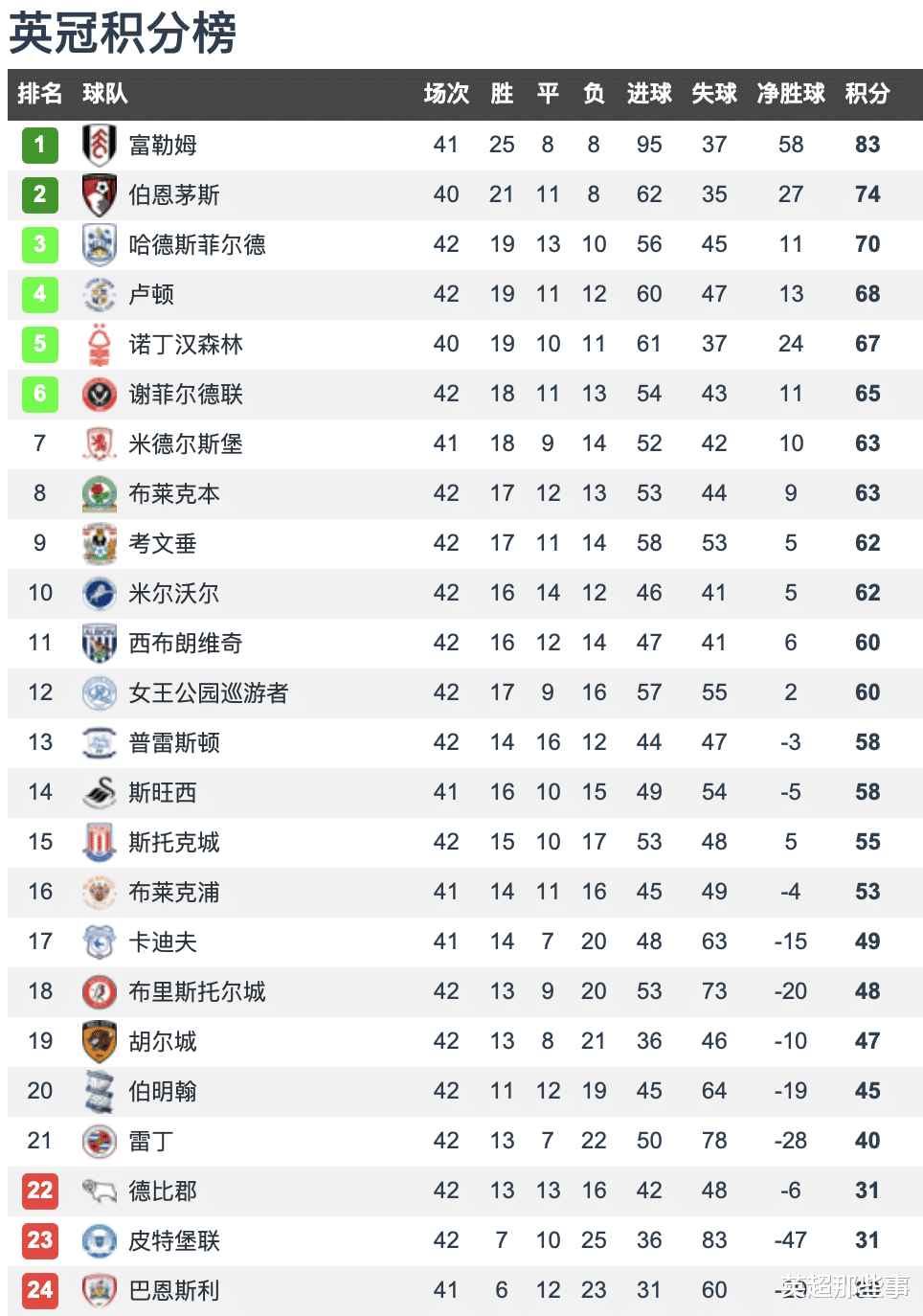Click the 排名 column header
The width and height of the screenshot is (923, 1316).
(40, 93)
